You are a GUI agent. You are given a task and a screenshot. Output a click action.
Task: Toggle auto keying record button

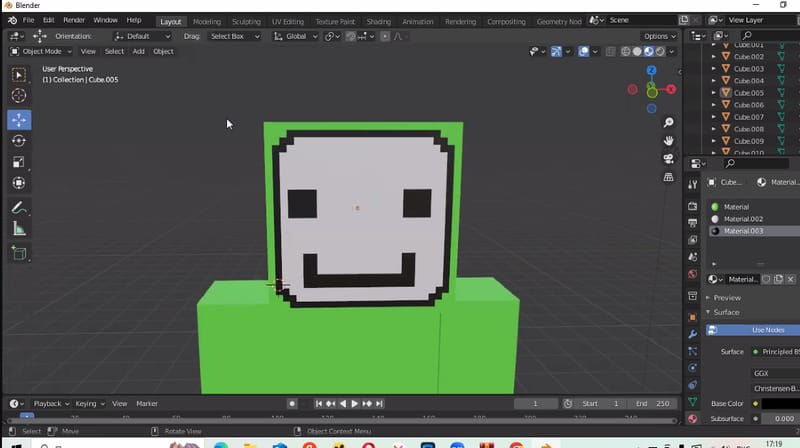click(x=292, y=404)
